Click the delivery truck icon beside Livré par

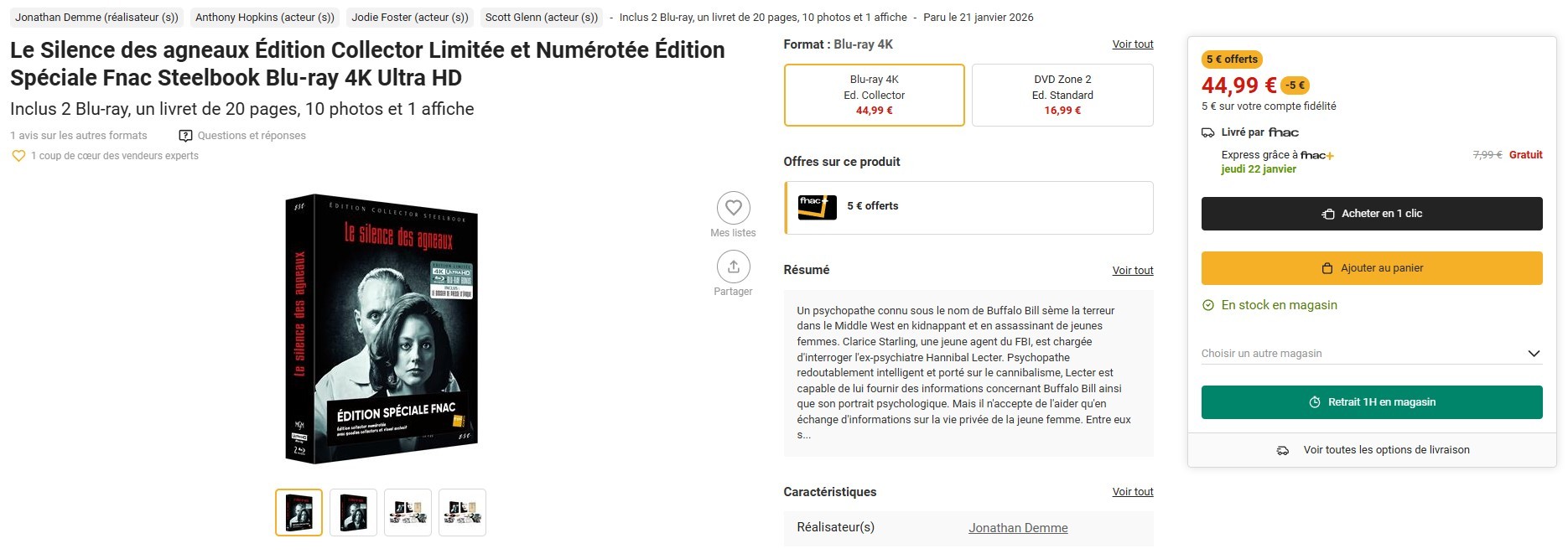tap(1207, 132)
